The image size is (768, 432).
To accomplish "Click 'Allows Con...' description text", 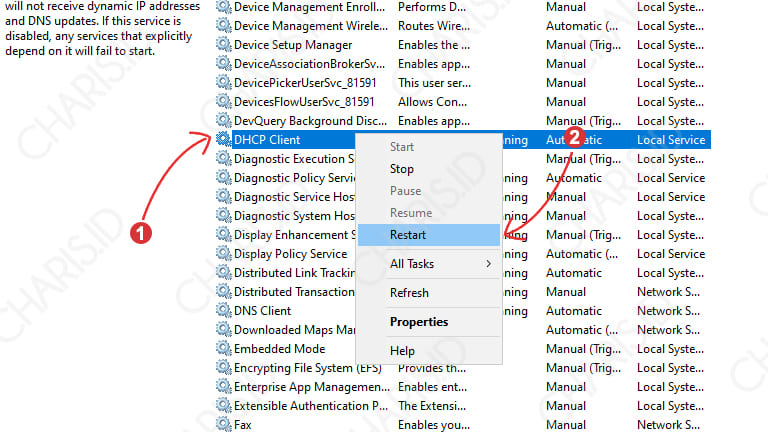I will point(432,102).
